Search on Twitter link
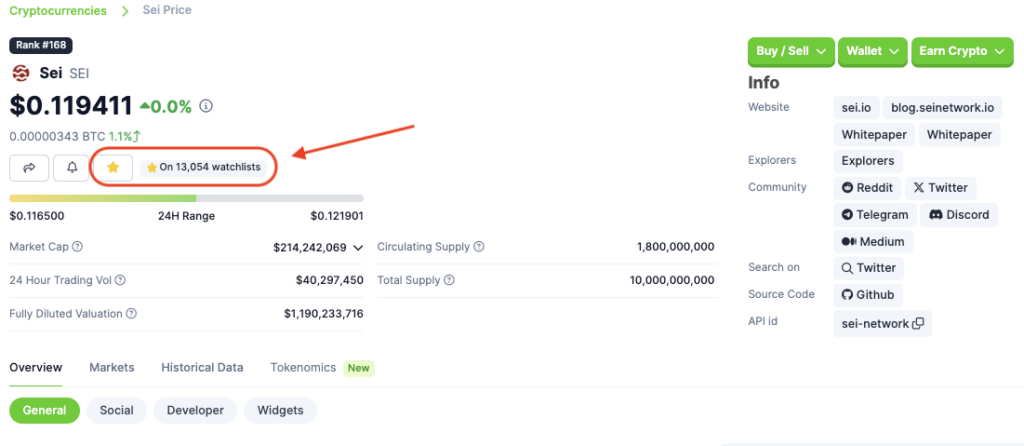The height and width of the screenshot is (446, 1024). click(869, 268)
